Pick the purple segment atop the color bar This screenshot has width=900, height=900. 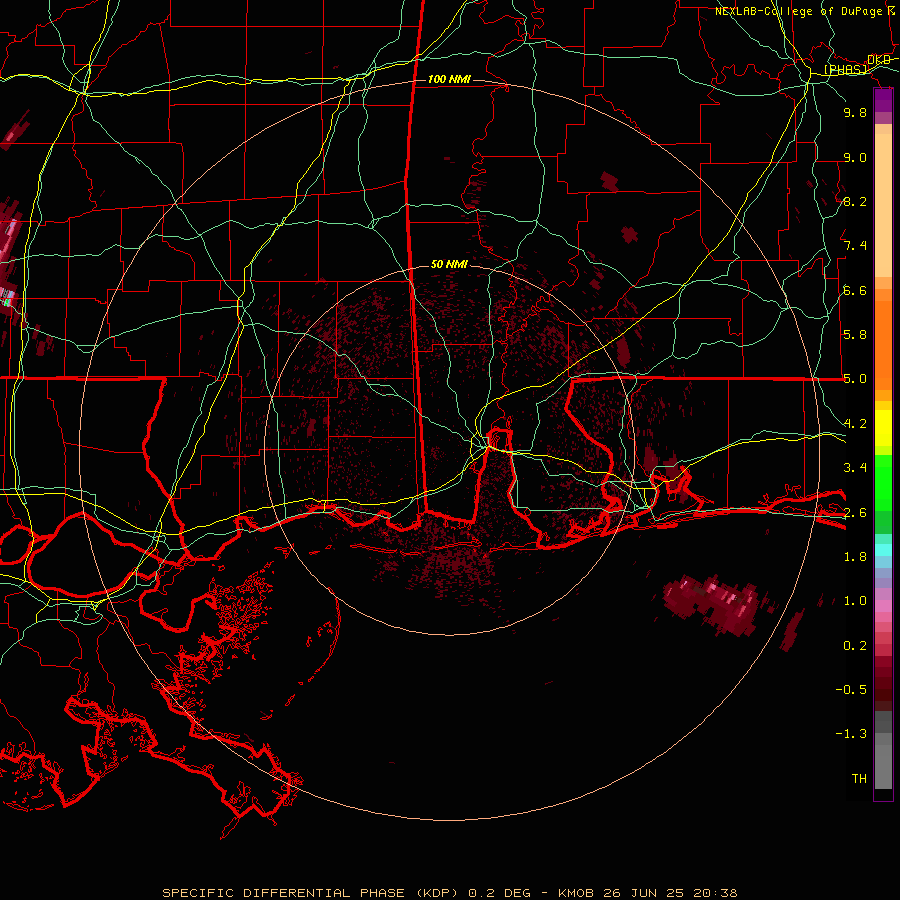pos(883,100)
